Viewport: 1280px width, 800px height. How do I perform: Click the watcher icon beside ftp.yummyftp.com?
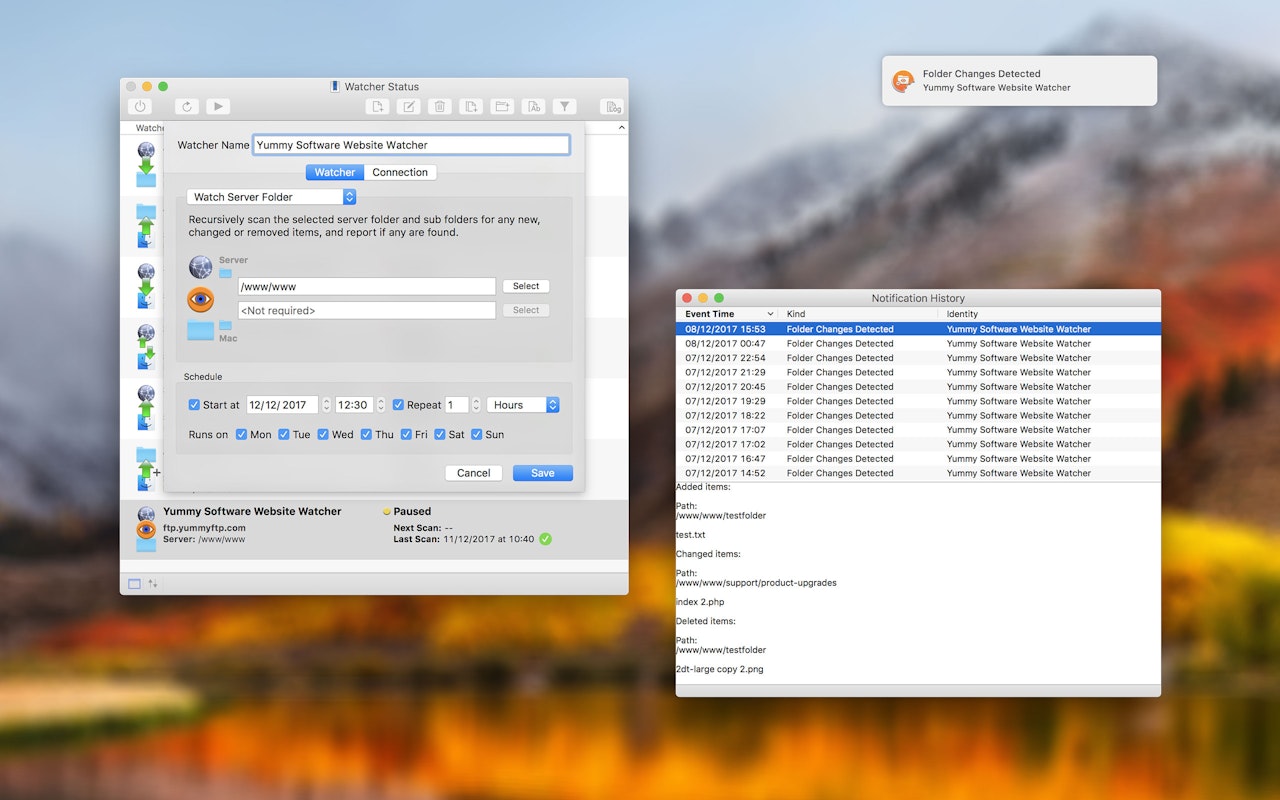146,529
